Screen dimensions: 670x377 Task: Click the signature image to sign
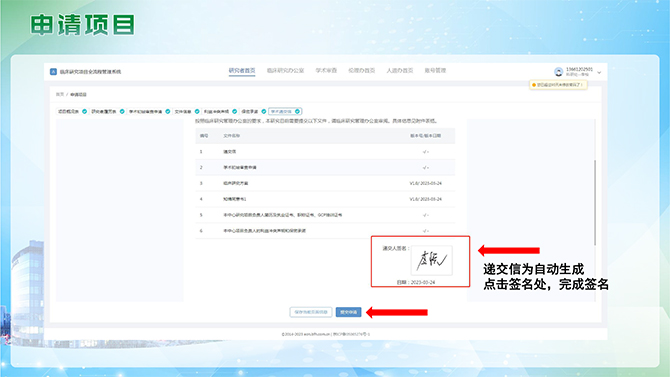click(432, 260)
